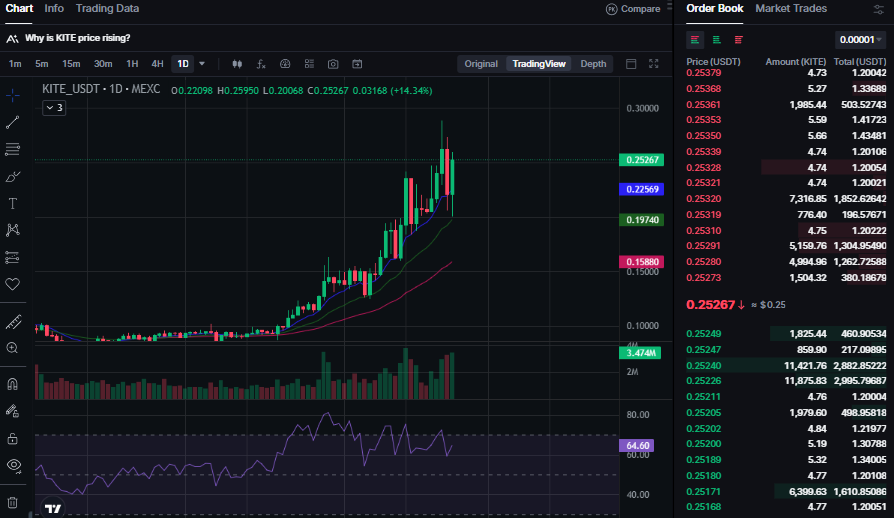
Task: Click ask price 0.25273
Action: point(704,278)
